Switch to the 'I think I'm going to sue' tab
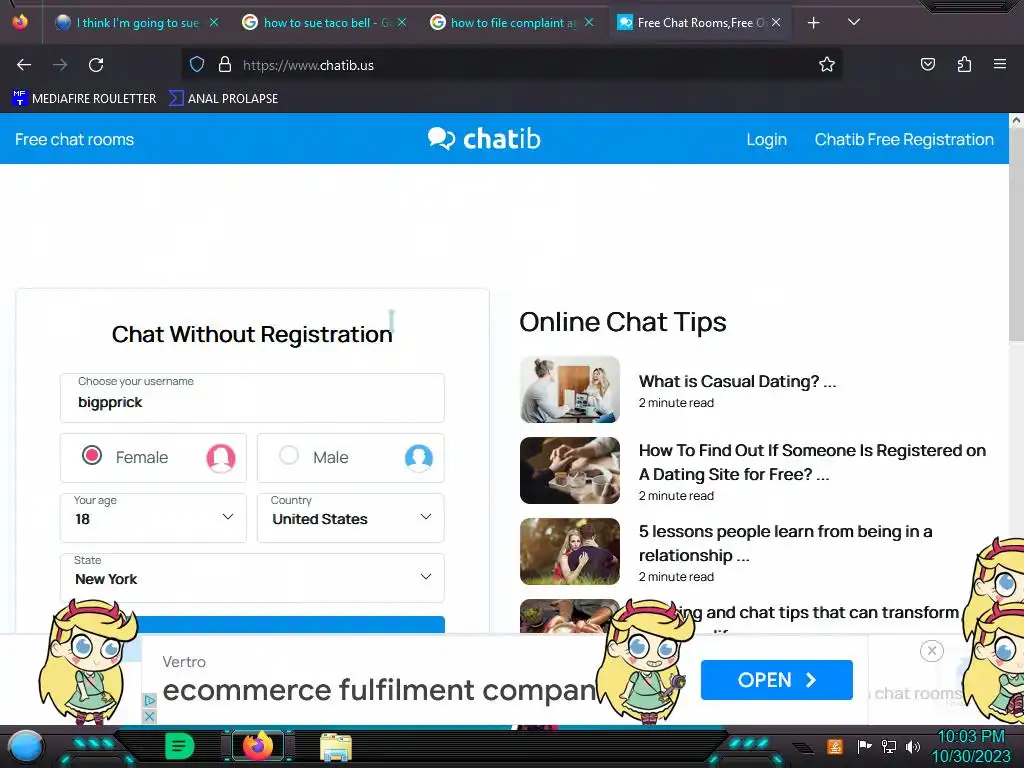This screenshot has height=768, width=1024. pos(137,23)
